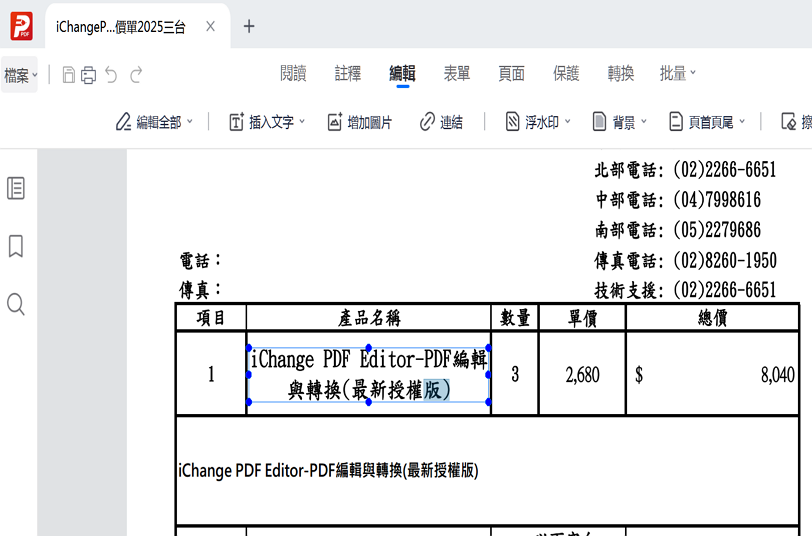The width and height of the screenshot is (812, 536).
Task: Click the 單價 column header
Action: click(x=583, y=317)
